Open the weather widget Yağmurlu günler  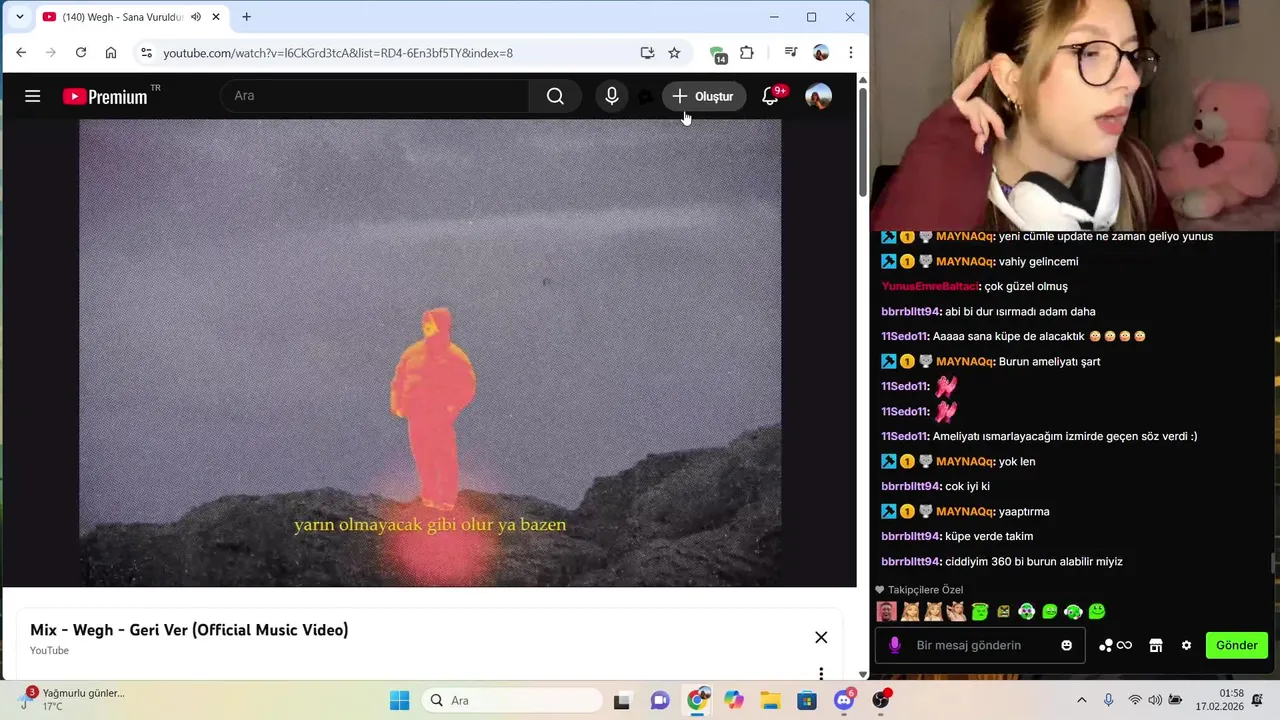coord(70,699)
